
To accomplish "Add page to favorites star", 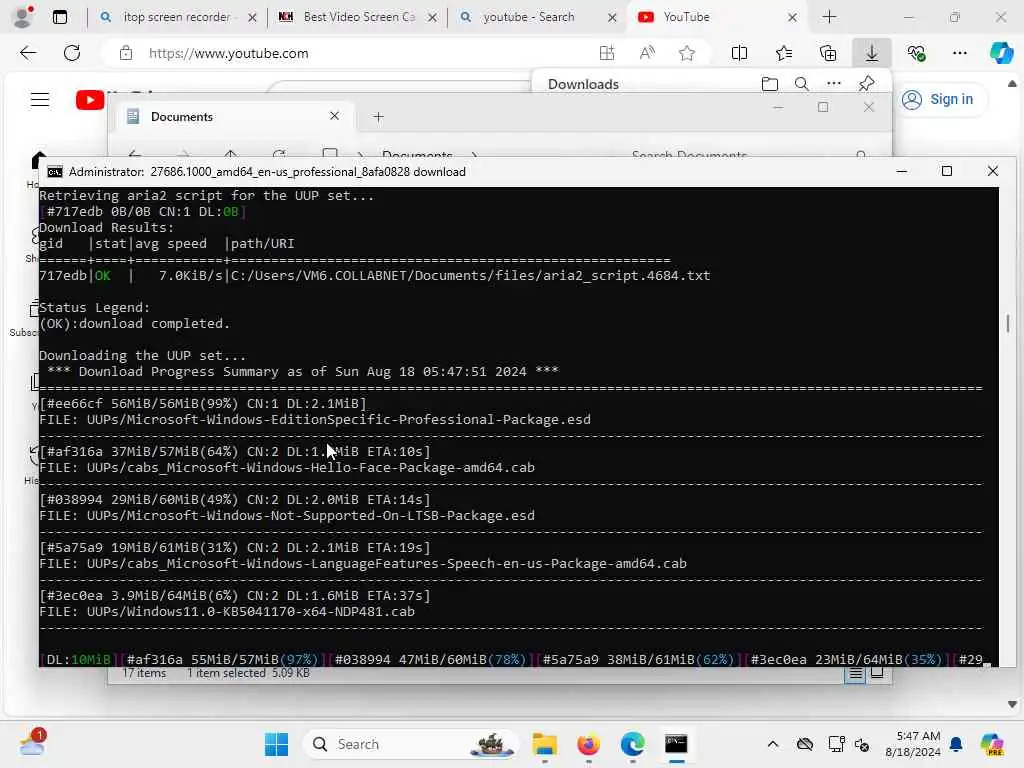I will pyautogui.click(x=686, y=53).
